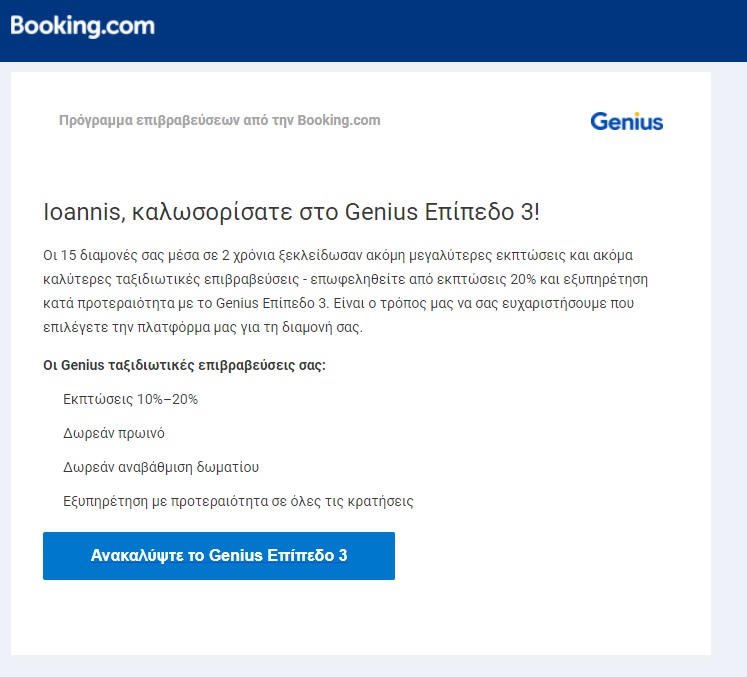Click the word Genius in the blue button

click(236, 556)
